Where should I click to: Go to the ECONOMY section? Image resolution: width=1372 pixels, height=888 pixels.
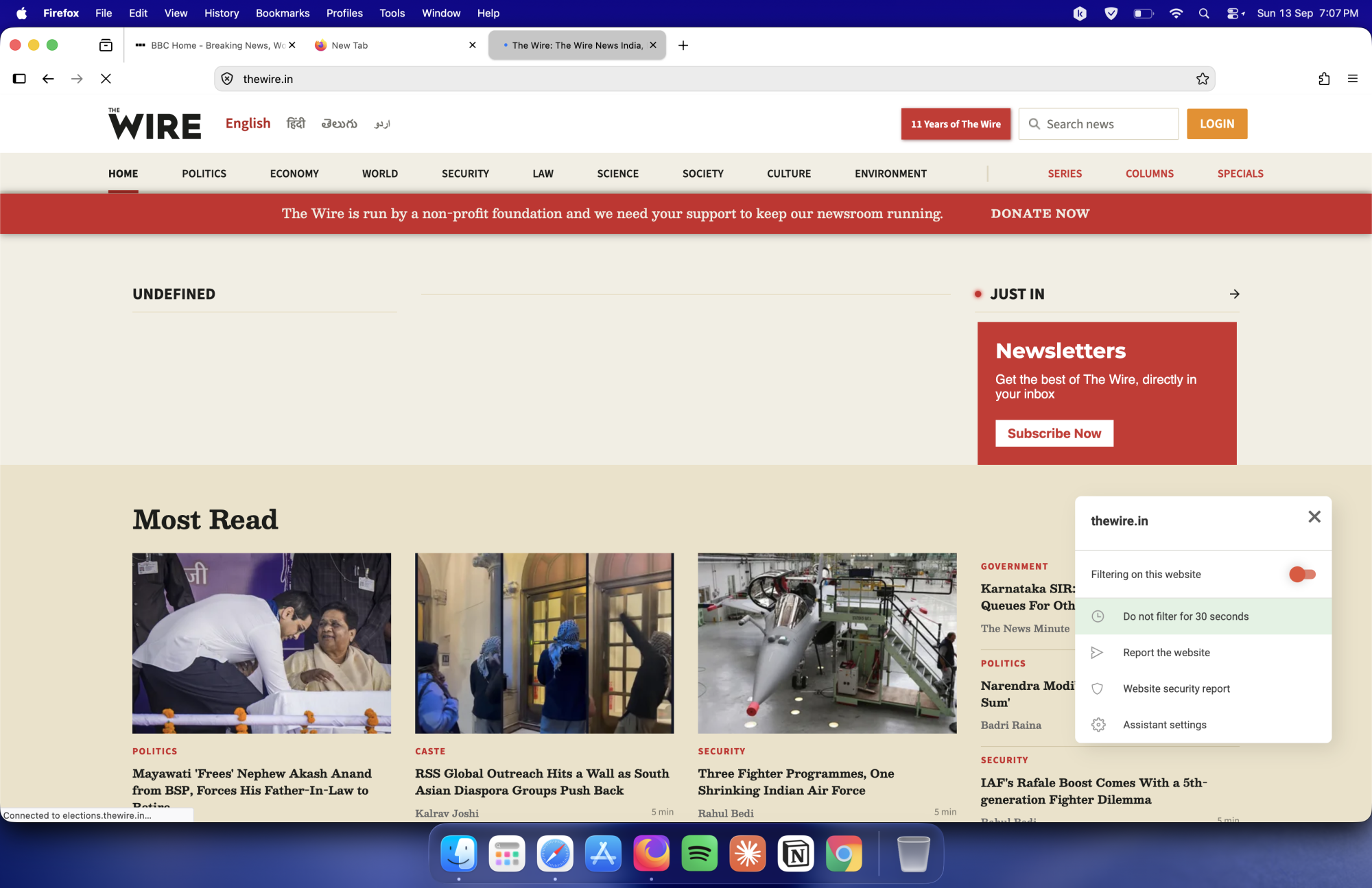pos(294,173)
